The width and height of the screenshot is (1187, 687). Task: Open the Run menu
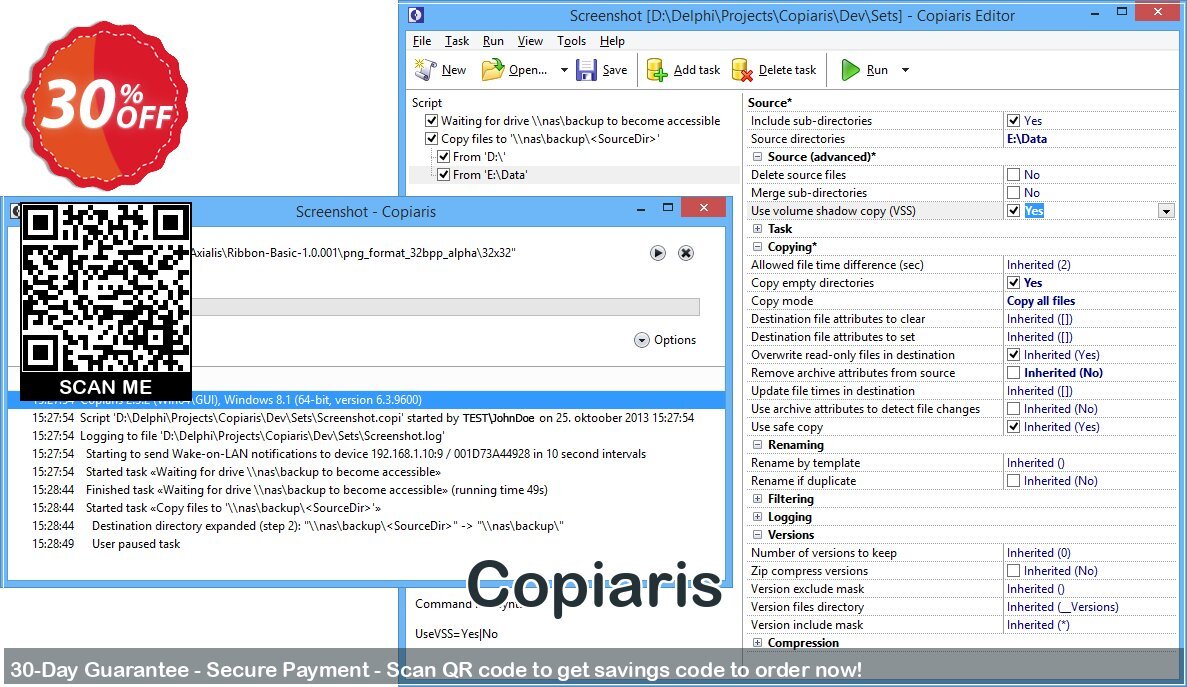(493, 41)
